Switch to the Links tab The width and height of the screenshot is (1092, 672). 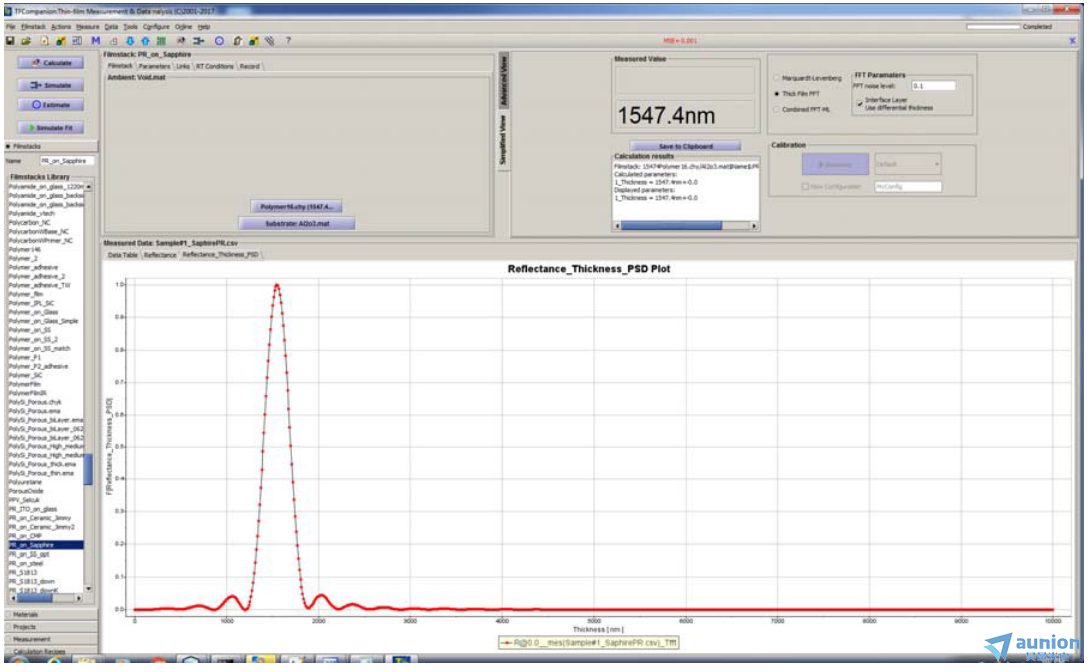tap(182, 66)
